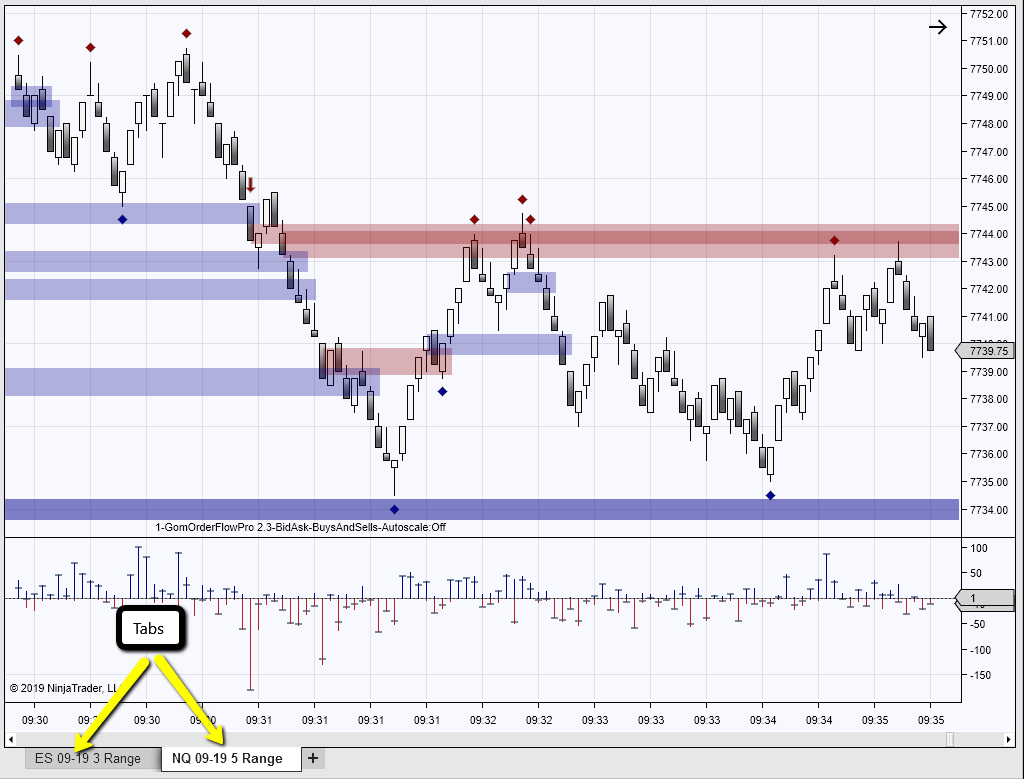Click the scroll-to-latest arrow at chart top right
This screenshot has height=779, width=1027.
pos(937,27)
